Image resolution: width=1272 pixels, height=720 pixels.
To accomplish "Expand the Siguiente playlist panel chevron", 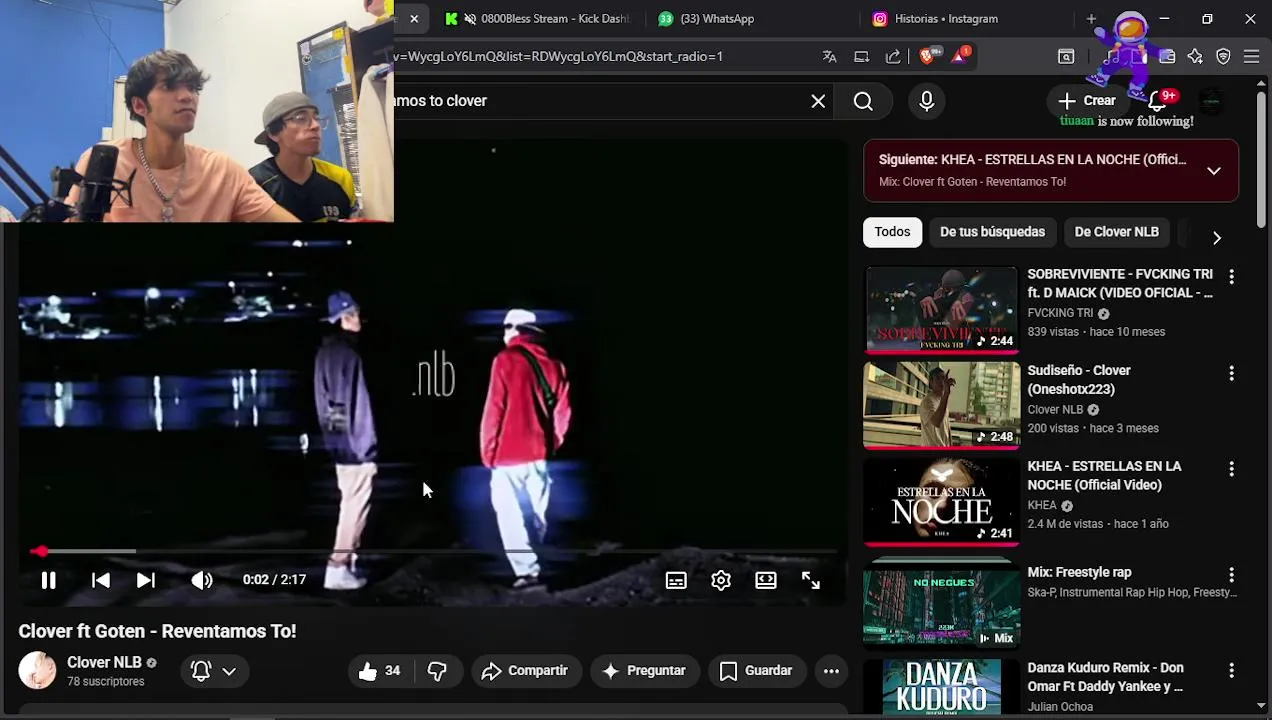I will [x=1214, y=171].
